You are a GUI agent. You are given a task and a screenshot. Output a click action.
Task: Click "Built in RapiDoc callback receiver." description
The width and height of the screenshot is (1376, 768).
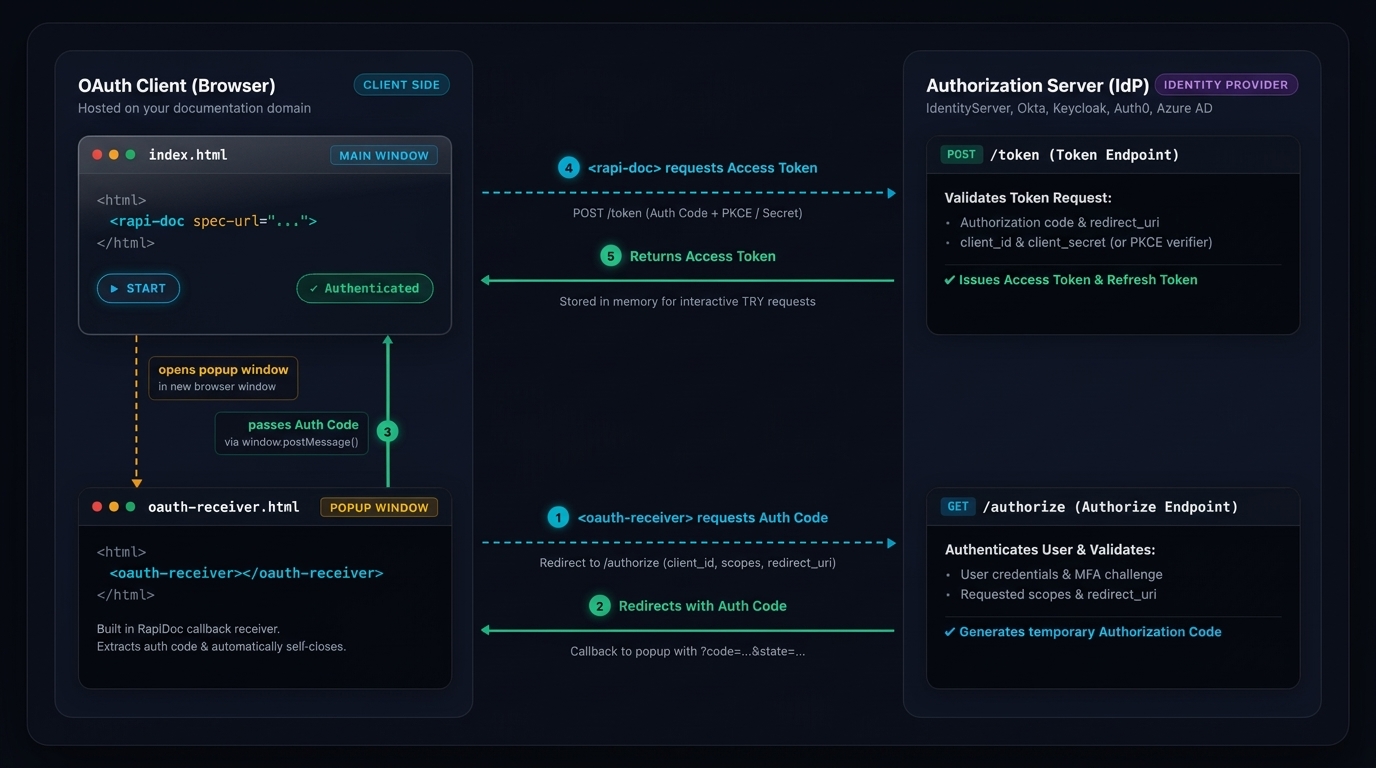[x=188, y=629]
